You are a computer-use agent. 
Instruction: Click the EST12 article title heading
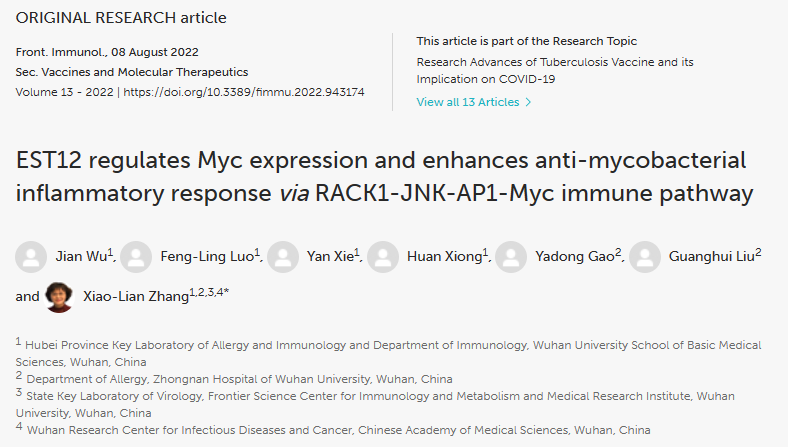click(384, 176)
